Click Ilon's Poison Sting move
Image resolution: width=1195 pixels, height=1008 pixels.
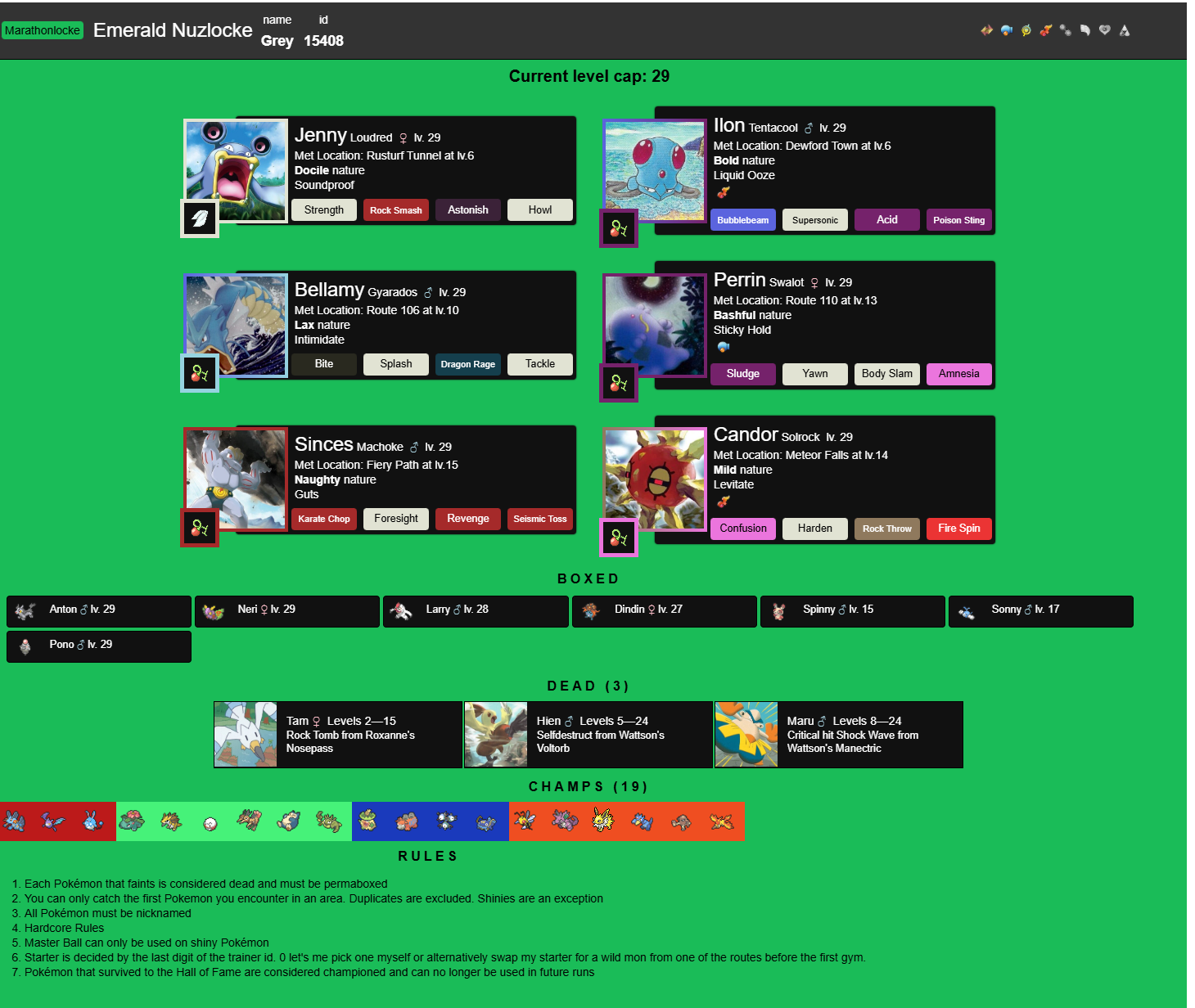(959, 220)
